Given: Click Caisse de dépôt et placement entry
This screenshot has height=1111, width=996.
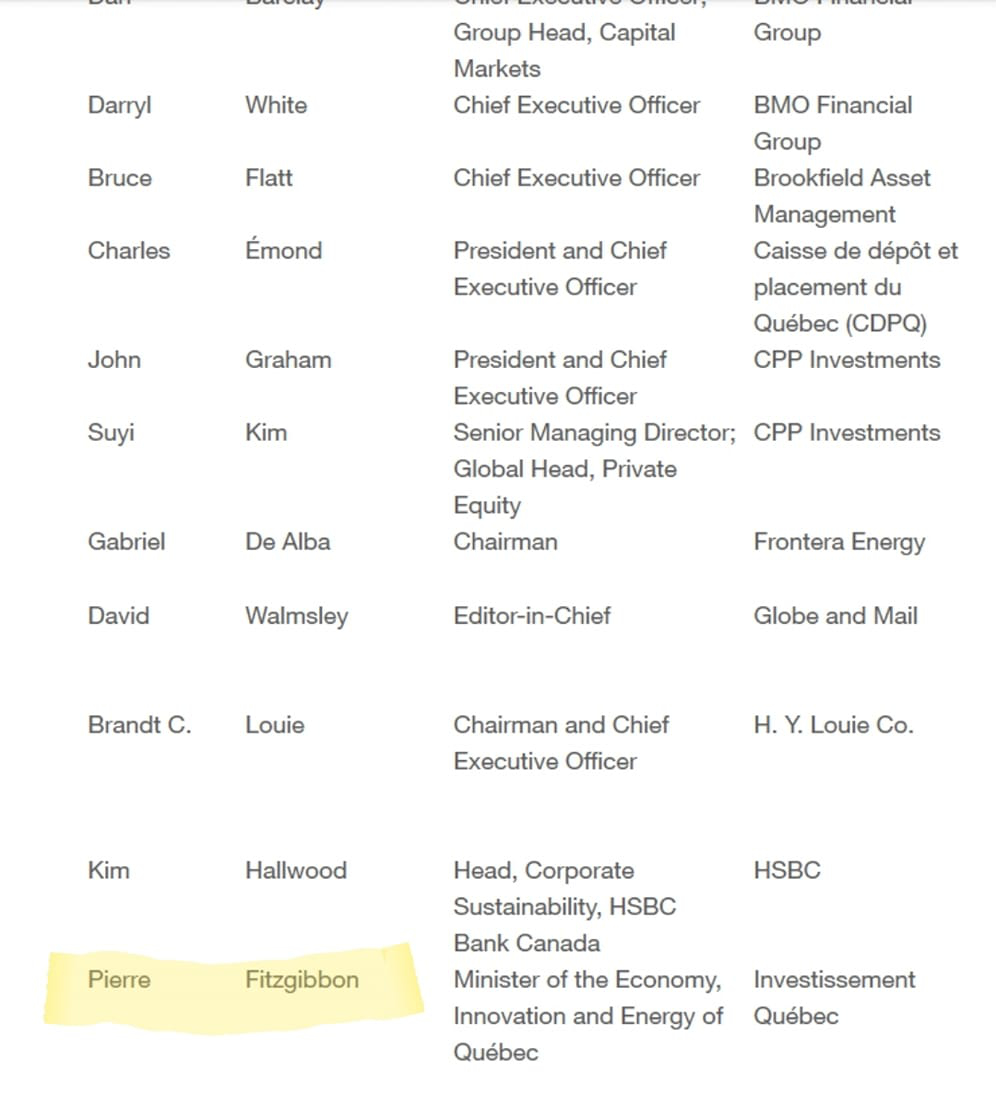Looking at the screenshot, I should [856, 287].
